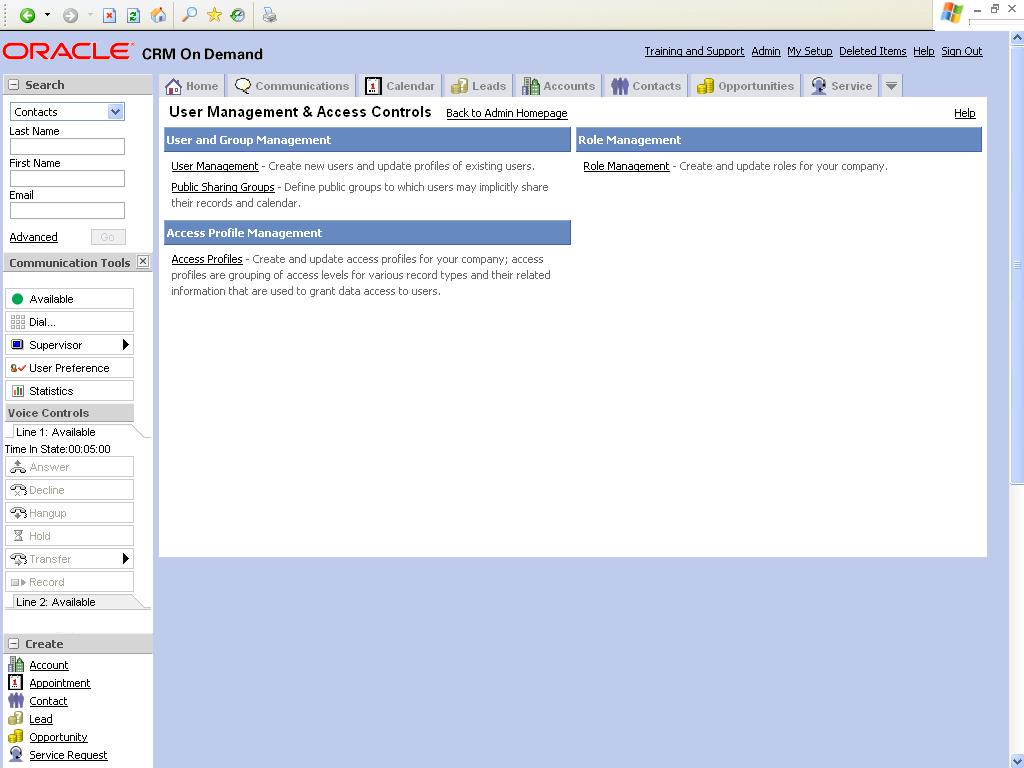This screenshot has width=1024, height=768.
Task: Click the Opportunity coins icon under Create
Action: [x=16, y=737]
